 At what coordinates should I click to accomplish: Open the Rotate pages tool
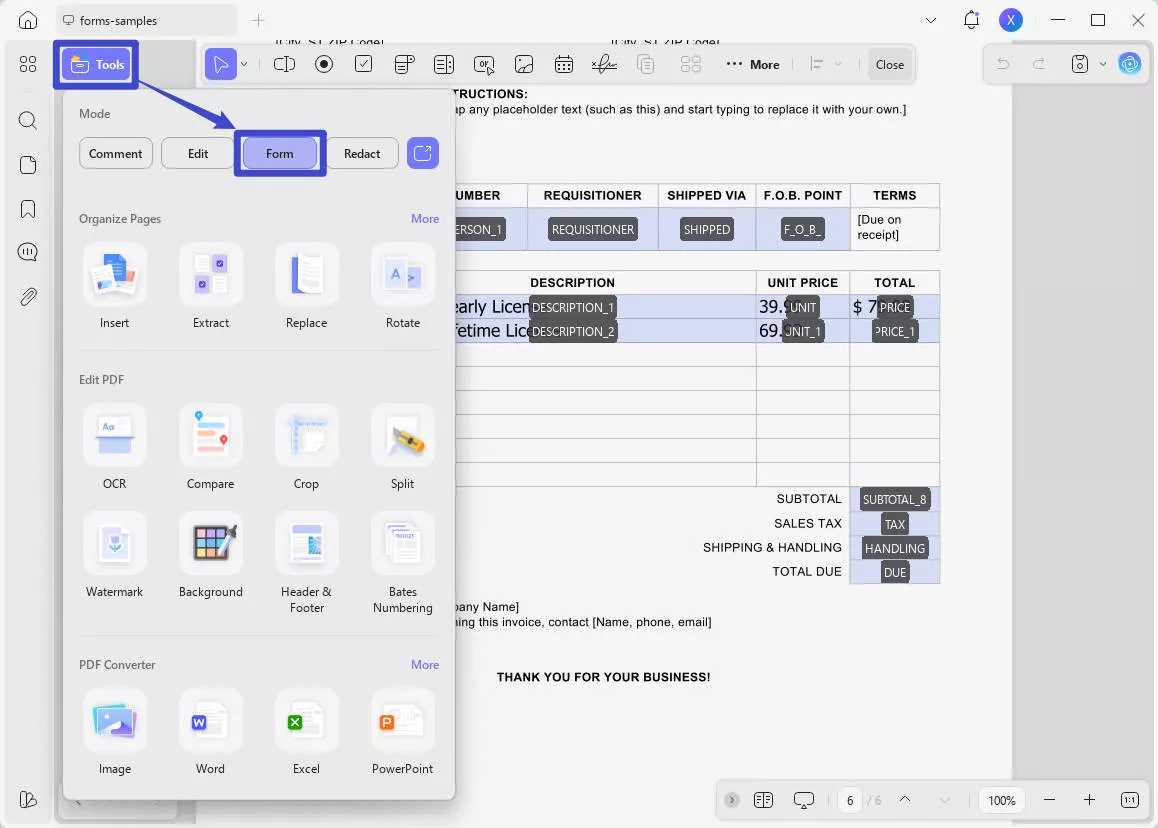[x=402, y=287]
